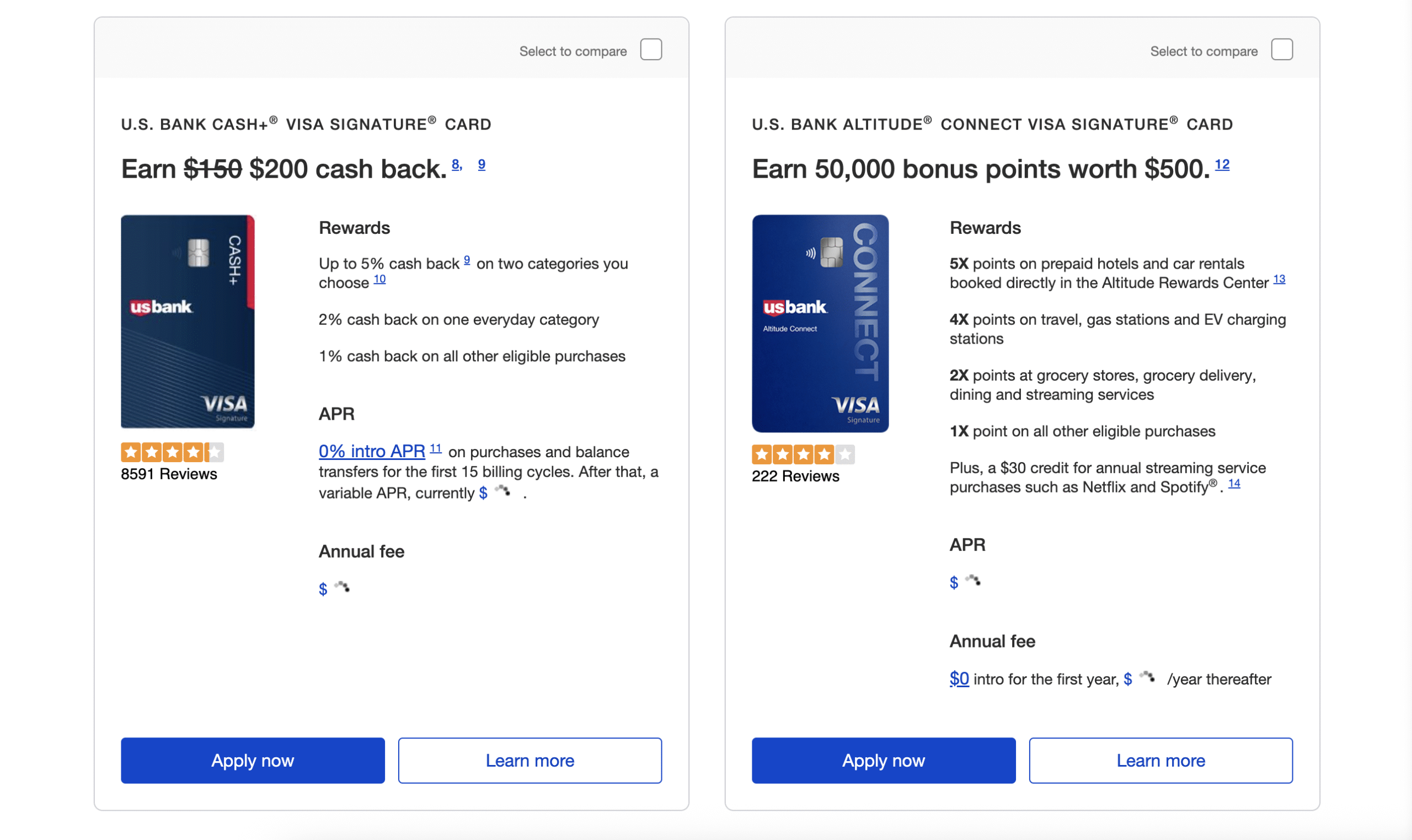Open footnote 12 after bonus points headline
Image resolution: width=1412 pixels, height=840 pixels.
pyautogui.click(x=1222, y=165)
